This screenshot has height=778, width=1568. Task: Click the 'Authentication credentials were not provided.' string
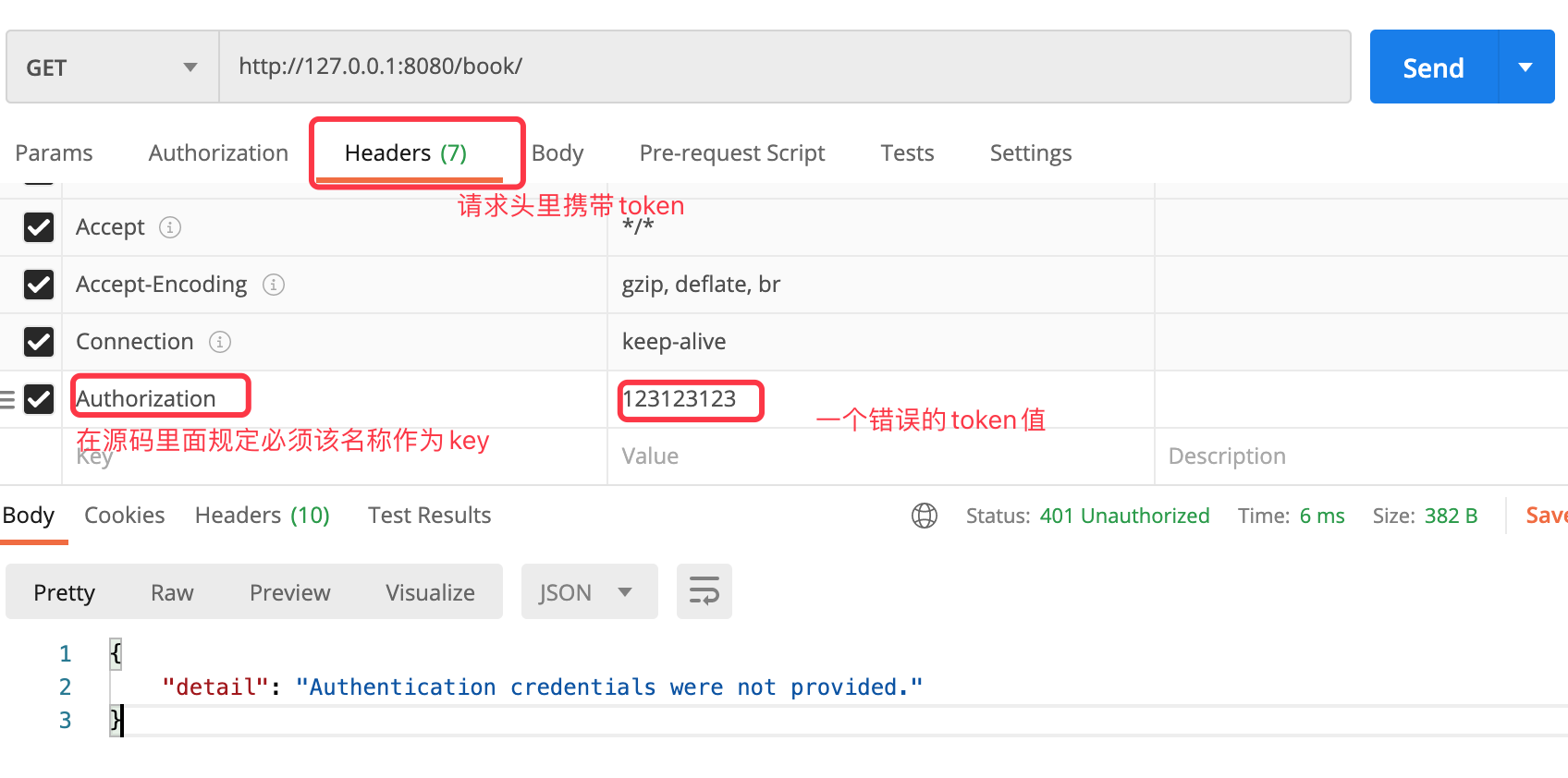coord(609,687)
